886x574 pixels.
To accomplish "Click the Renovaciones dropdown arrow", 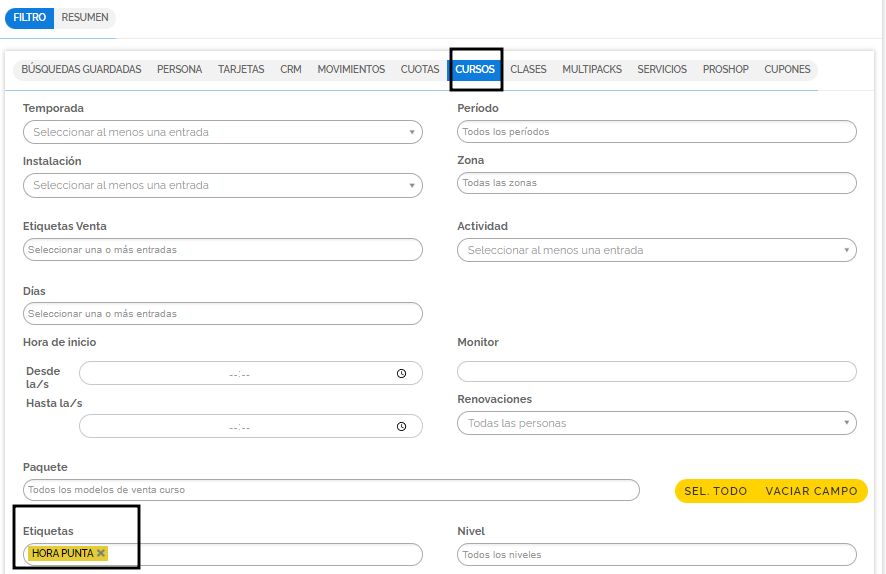I will [846, 423].
